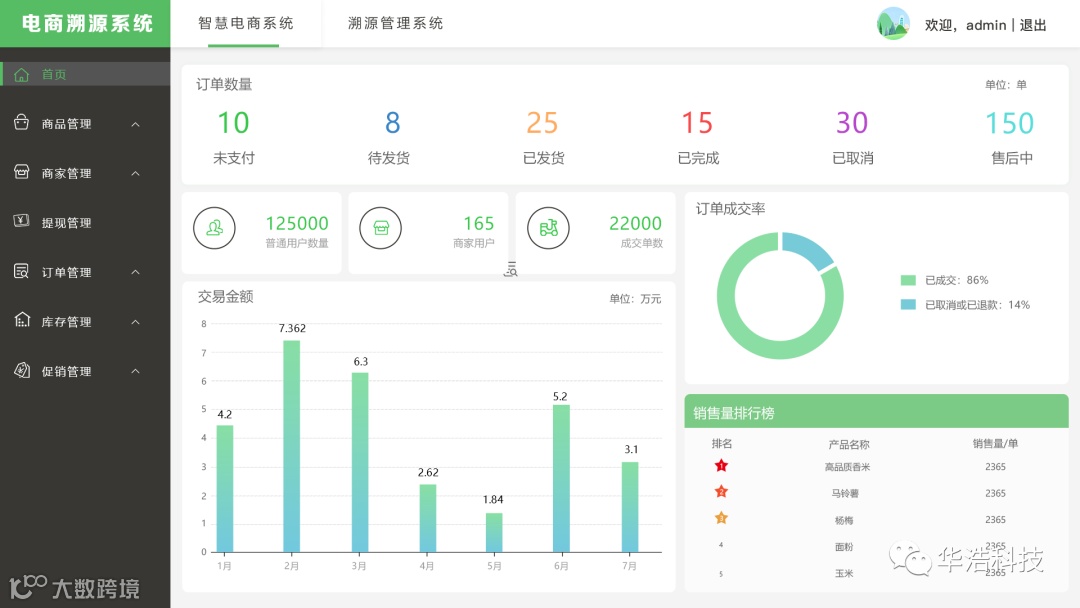Click the blue donut chart segment
Image resolution: width=1080 pixels, height=608 pixels.
click(x=810, y=249)
